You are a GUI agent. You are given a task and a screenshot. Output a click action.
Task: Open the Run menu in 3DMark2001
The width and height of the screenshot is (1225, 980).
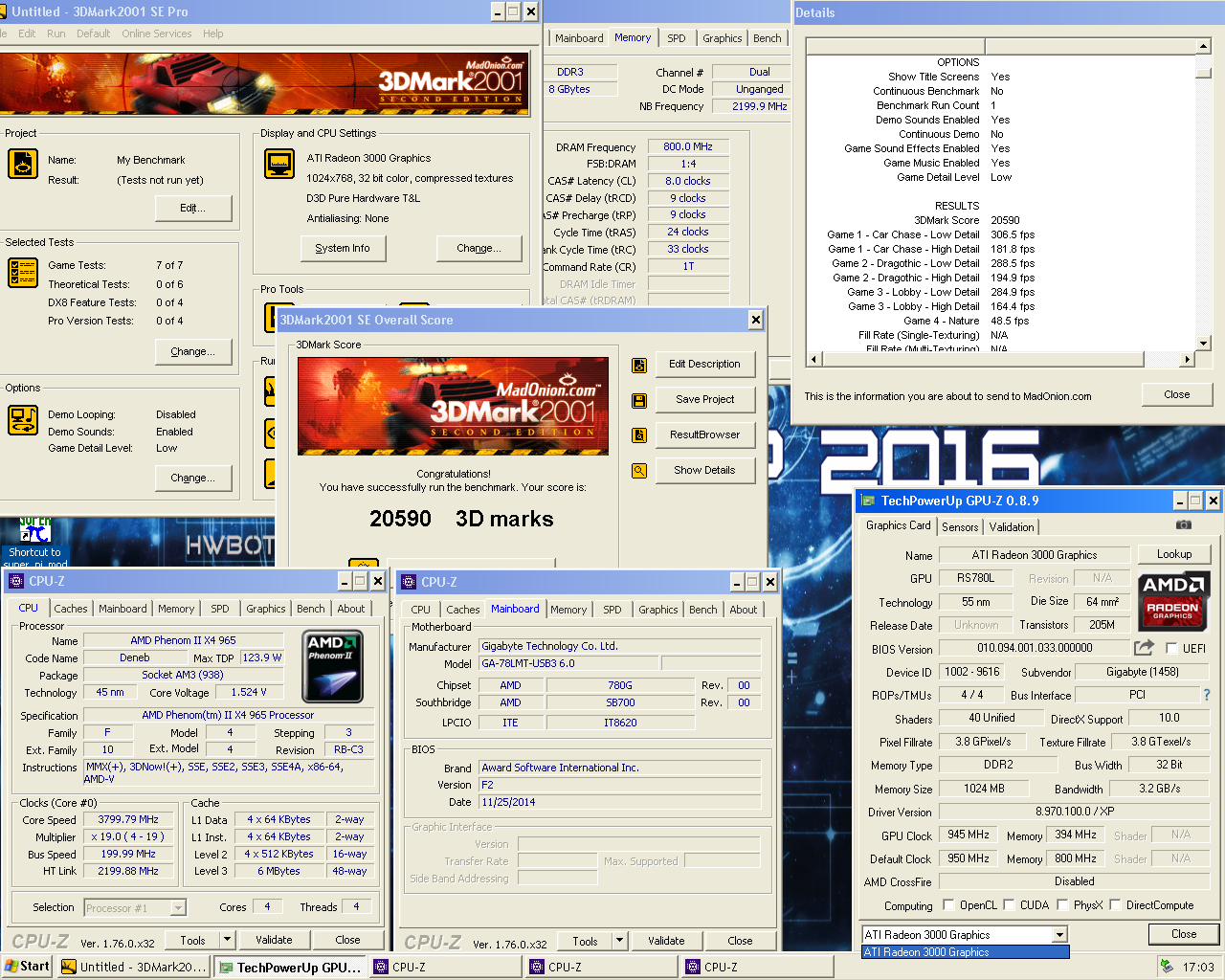[56, 33]
